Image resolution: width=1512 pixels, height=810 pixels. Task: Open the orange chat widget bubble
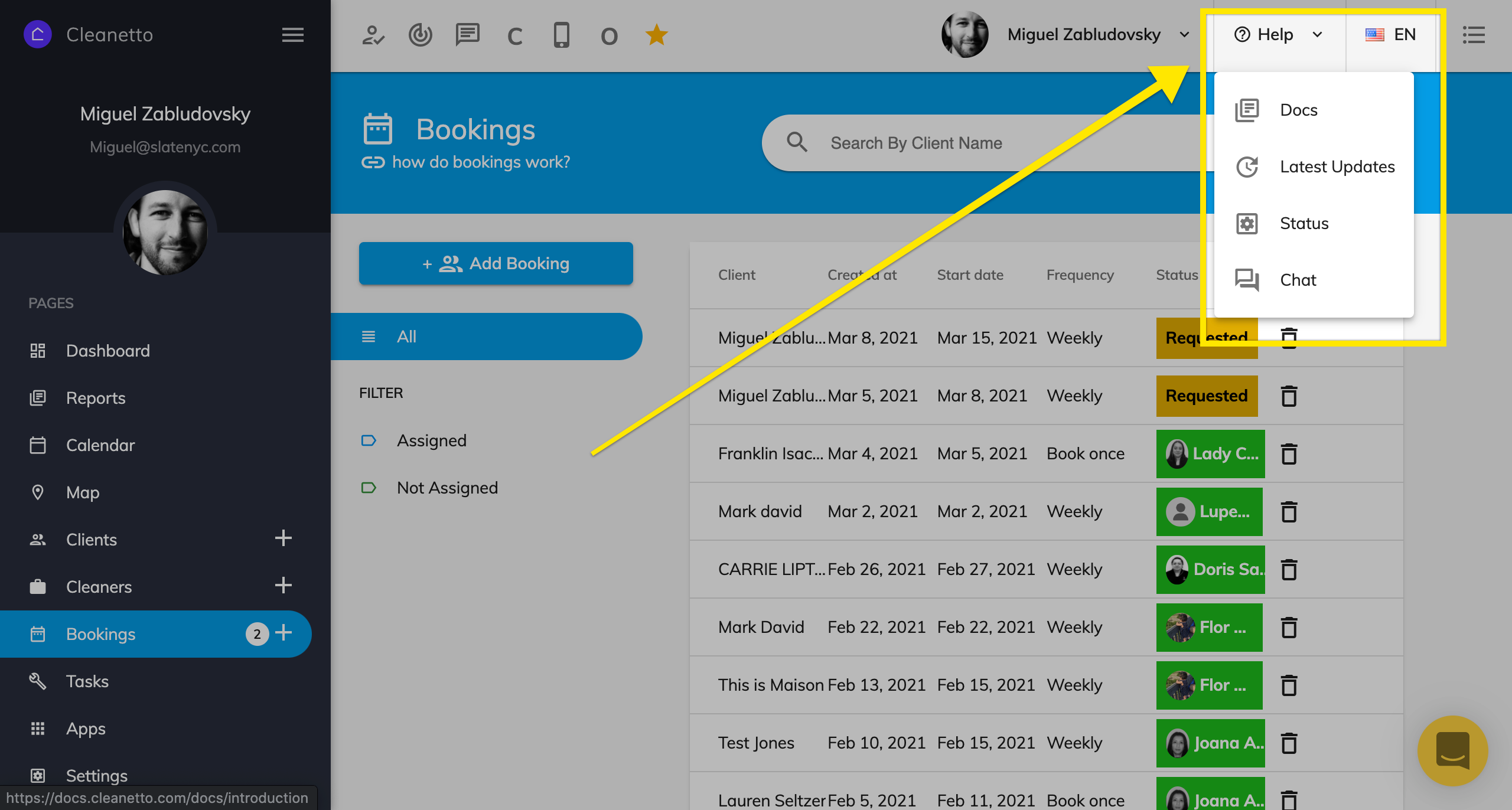[x=1452, y=750]
